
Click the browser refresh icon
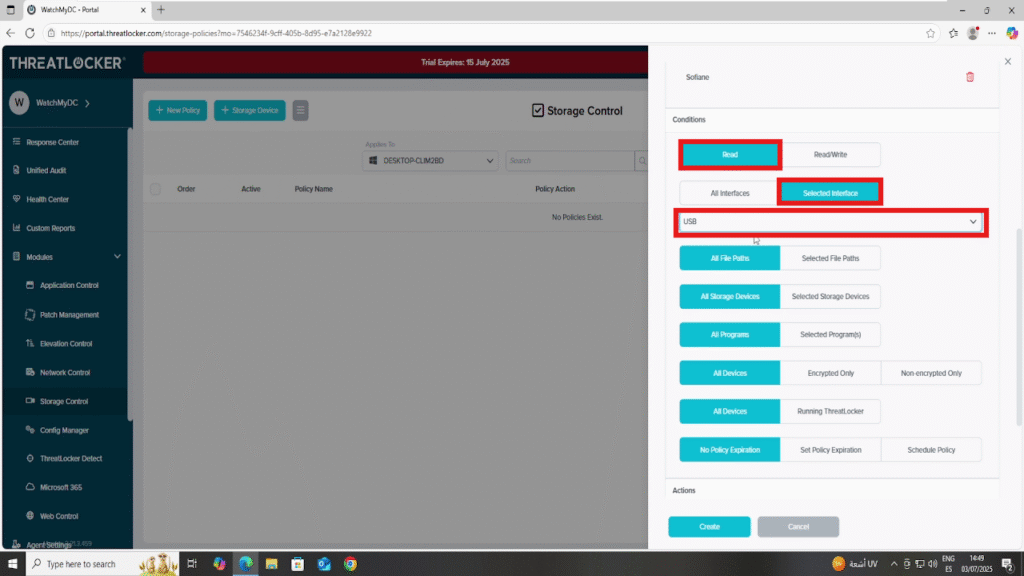tap(30, 33)
